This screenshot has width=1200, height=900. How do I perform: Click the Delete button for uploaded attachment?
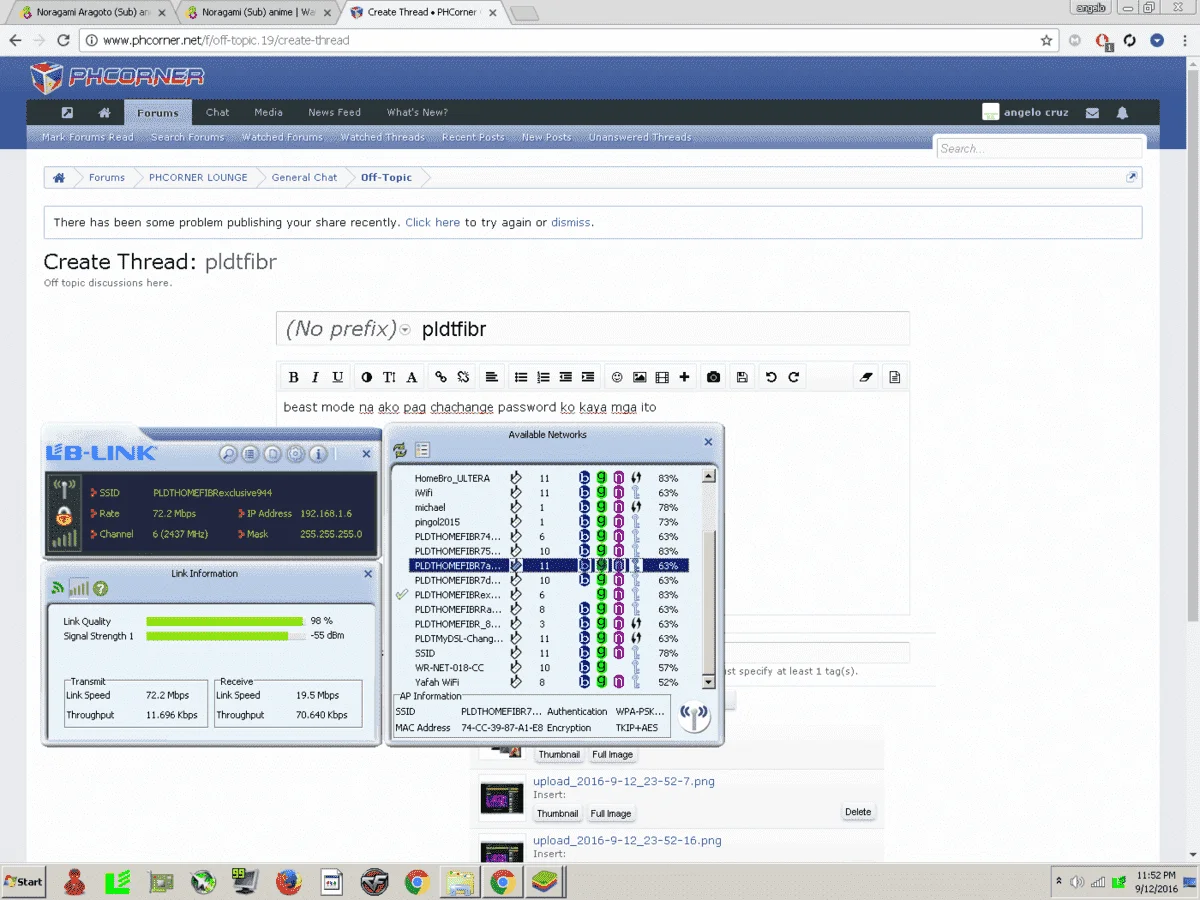pyautogui.click(x=858, y=812)
